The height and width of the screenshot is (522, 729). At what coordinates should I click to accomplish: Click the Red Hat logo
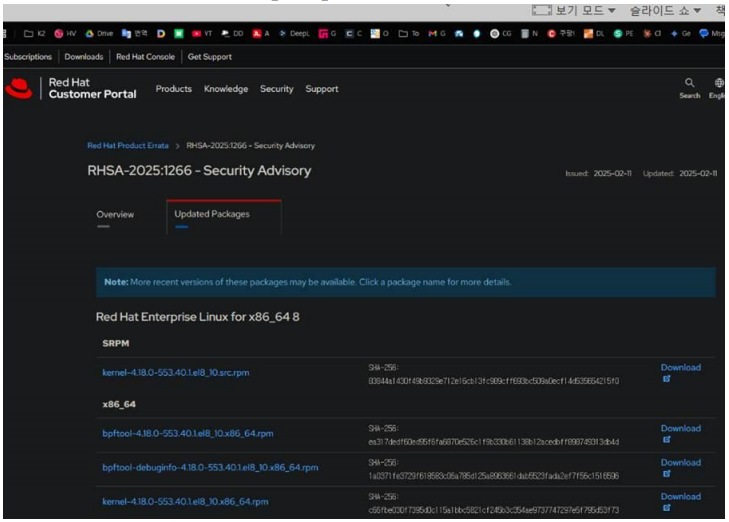tap(19, 88)
